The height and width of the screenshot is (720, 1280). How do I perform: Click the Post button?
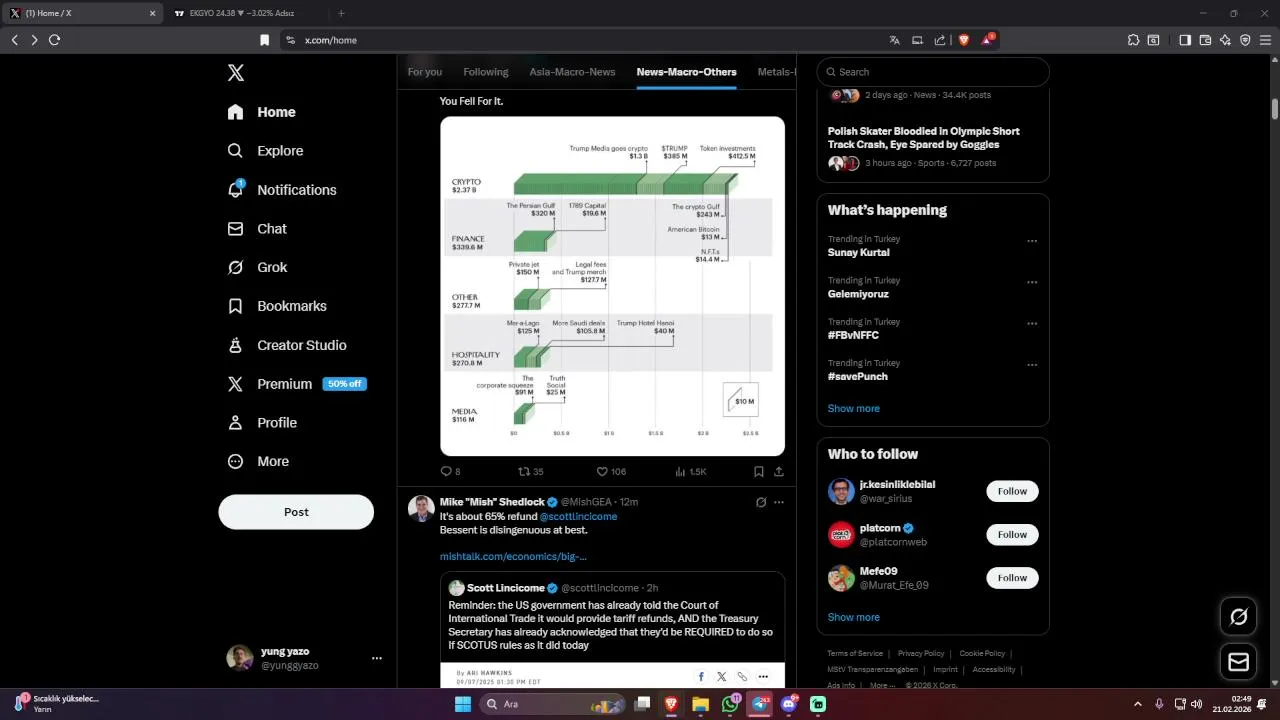point(296,512)
